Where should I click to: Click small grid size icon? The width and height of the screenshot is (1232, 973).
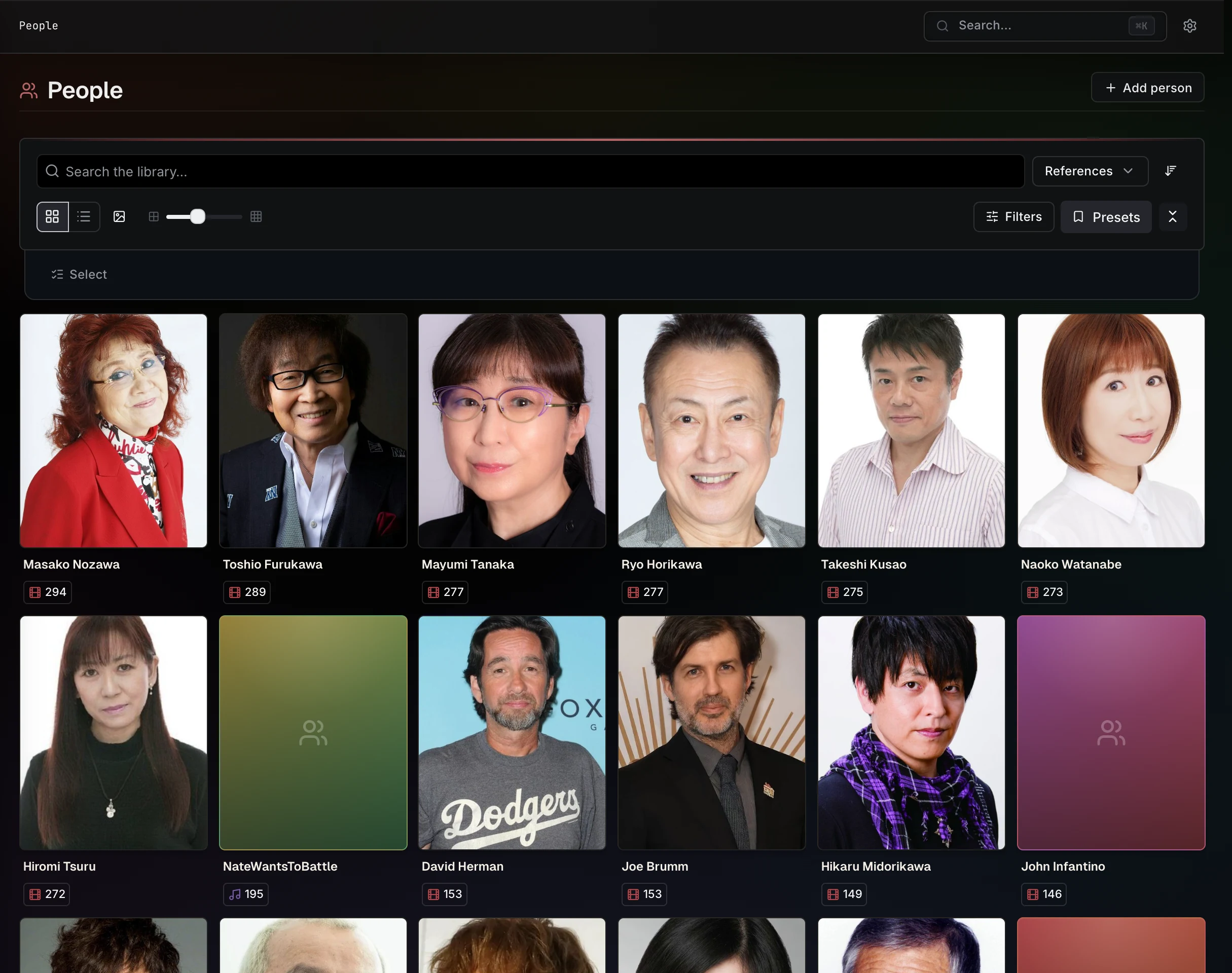tap(153, 216)
